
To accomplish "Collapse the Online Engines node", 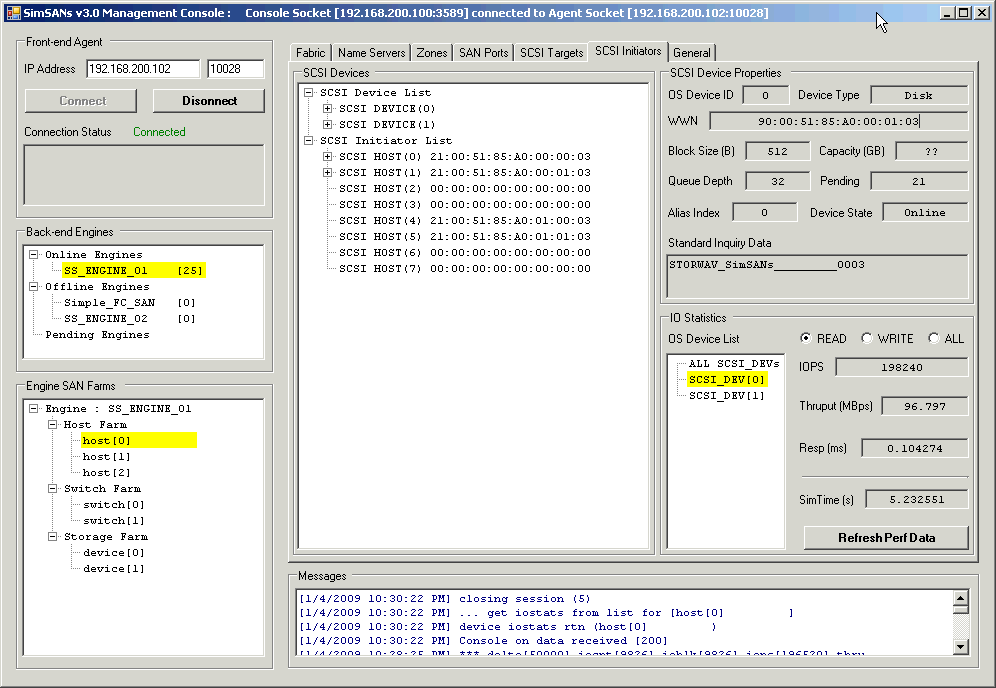I will 33,254.
